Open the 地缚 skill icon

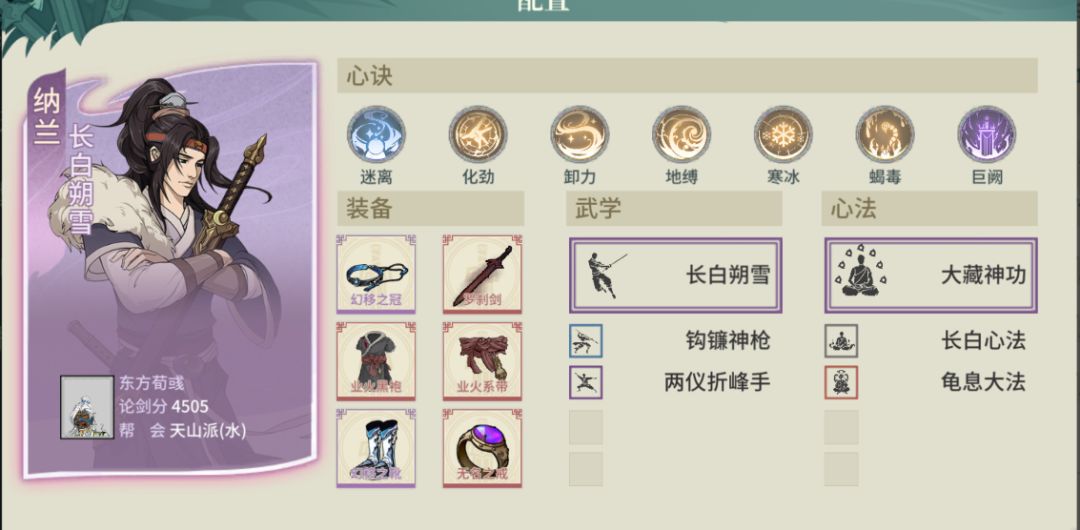(x=682, y=134)
